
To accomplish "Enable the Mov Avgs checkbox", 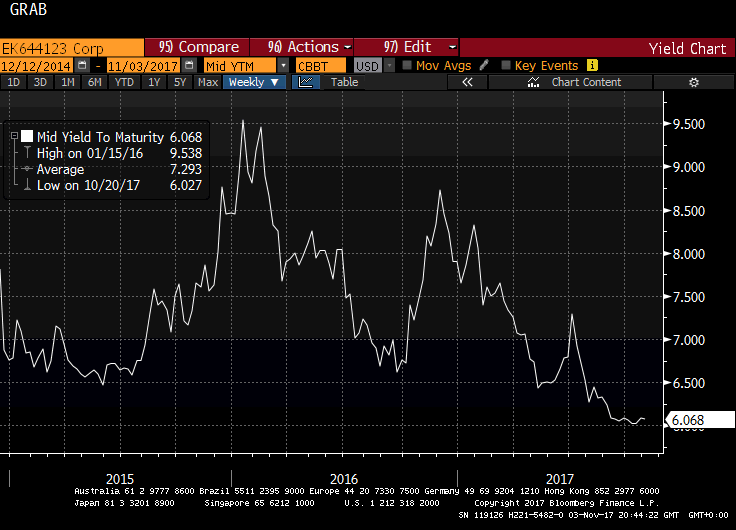I will pyautogui.click(x=407, y=65).
